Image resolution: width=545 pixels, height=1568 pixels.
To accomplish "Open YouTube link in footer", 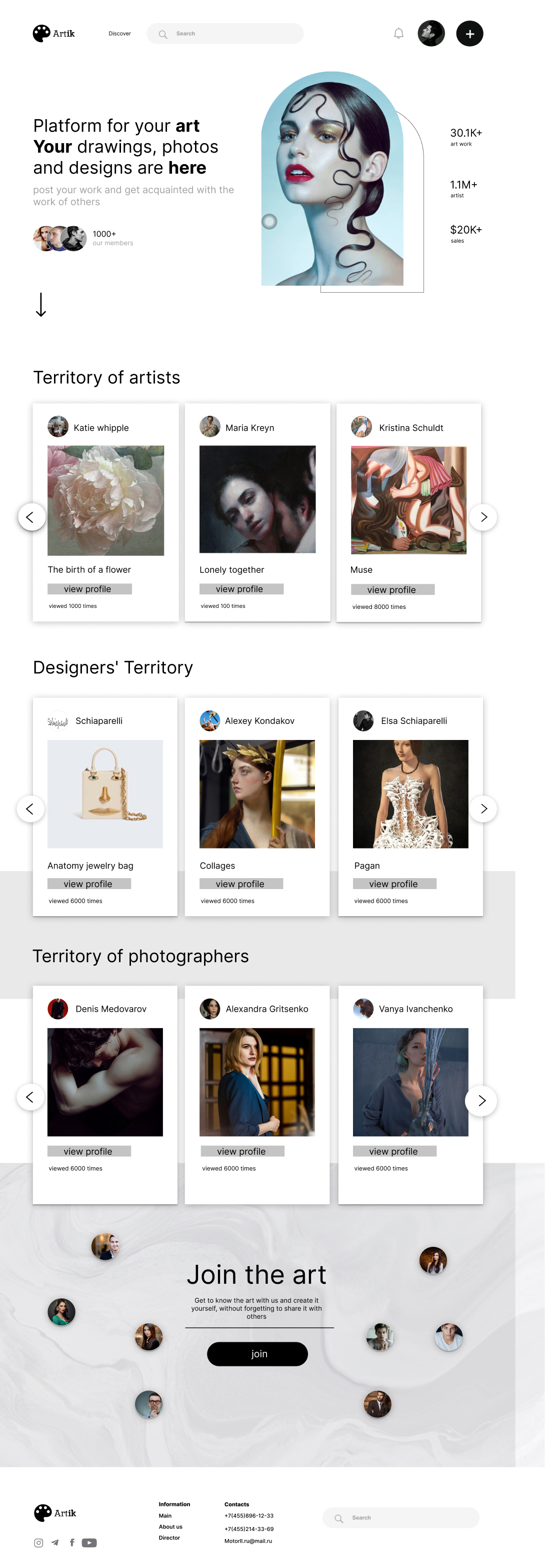I will coord(89,1542).
